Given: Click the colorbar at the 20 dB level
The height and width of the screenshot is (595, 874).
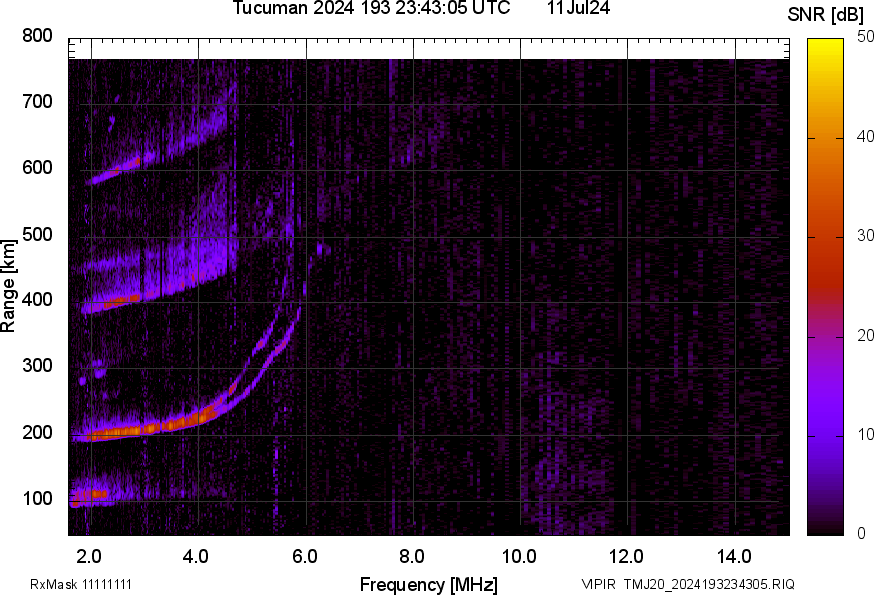Looking at the screenshot, I should tap(826, 336).
